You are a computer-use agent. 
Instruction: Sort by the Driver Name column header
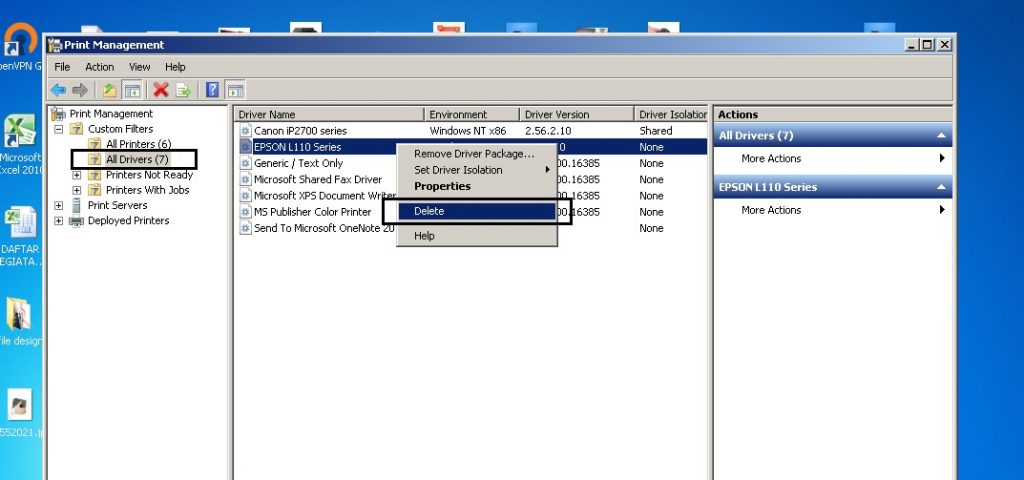329,114
